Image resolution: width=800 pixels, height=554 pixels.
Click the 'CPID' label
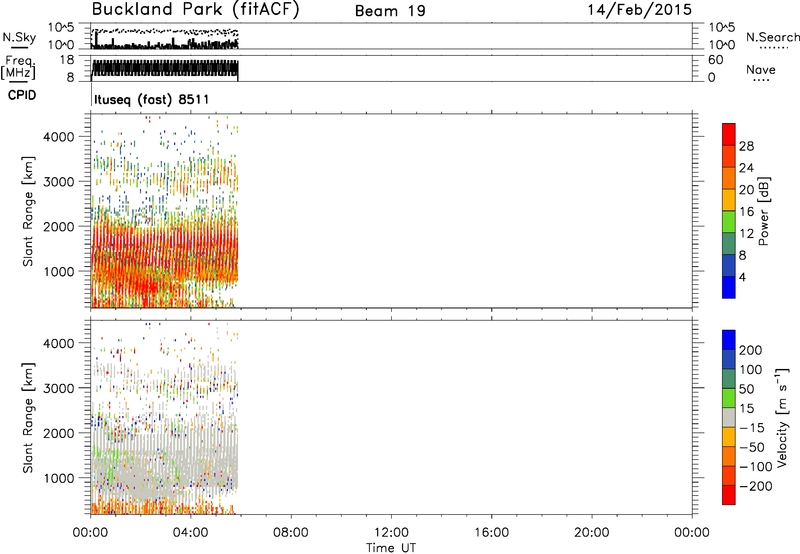tap(22, 95)
